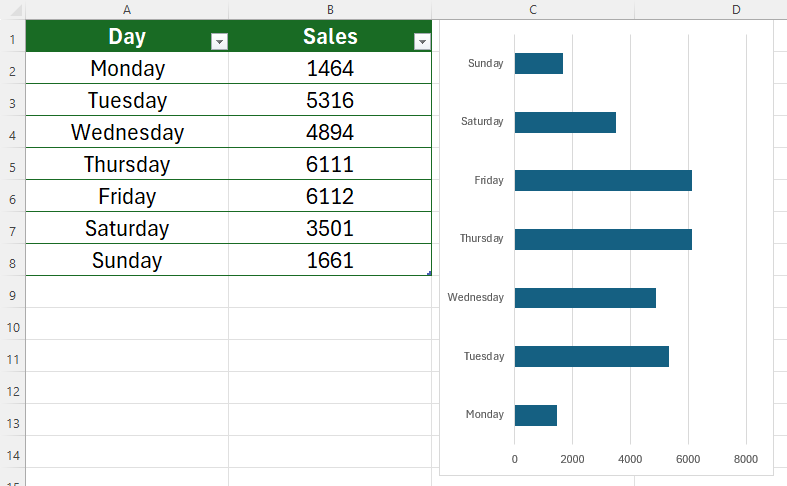Viewport: 787px width, 486px height.
Task: Select the cell with value 5316
Action: (330, 101)
